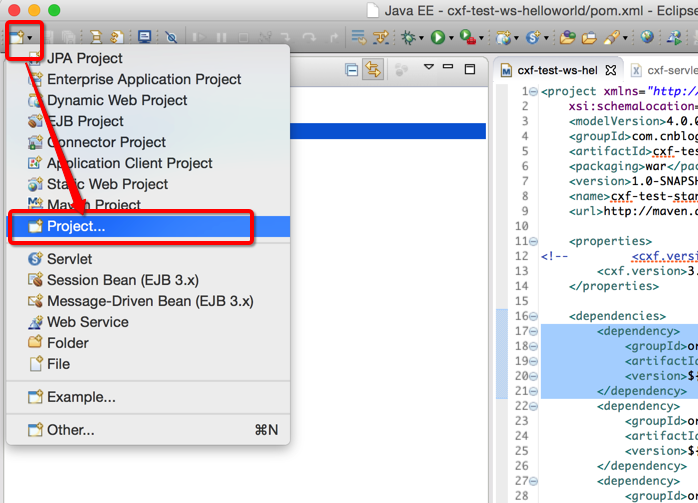Collapse the dependency block at line 22

coord(533,406)
